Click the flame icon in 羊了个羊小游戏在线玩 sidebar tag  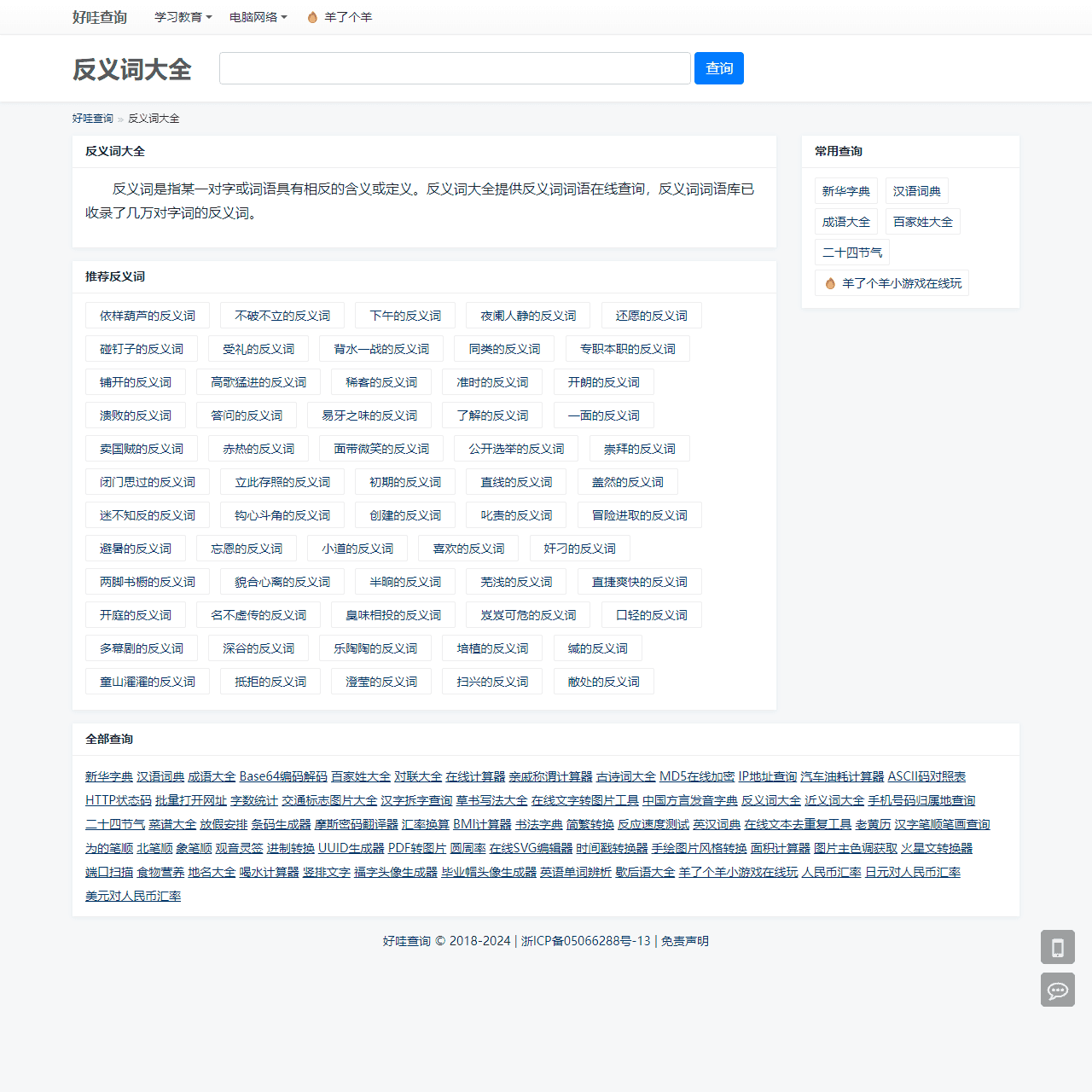click(830, 283)
